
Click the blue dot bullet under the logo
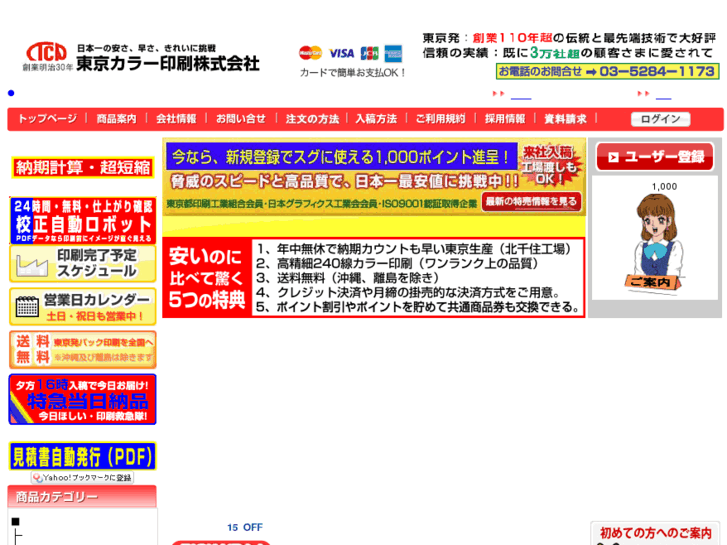[11, 93]
